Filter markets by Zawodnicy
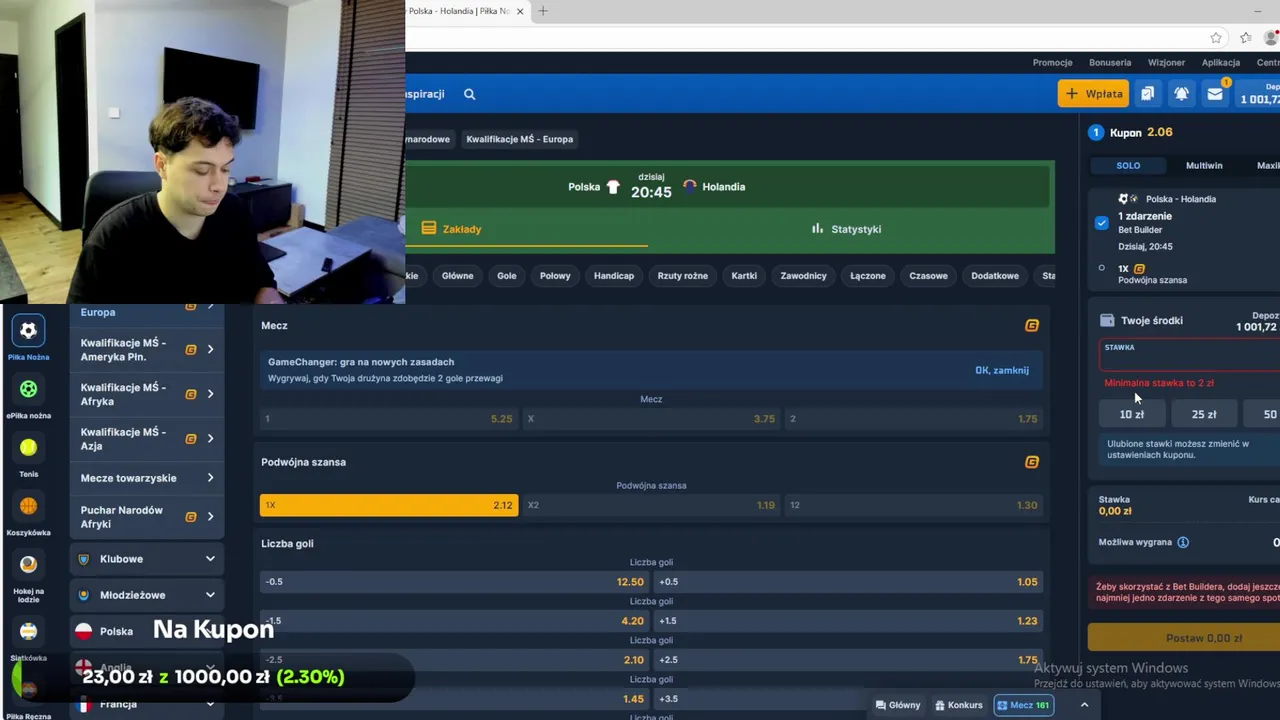 (x=804, y=276)
